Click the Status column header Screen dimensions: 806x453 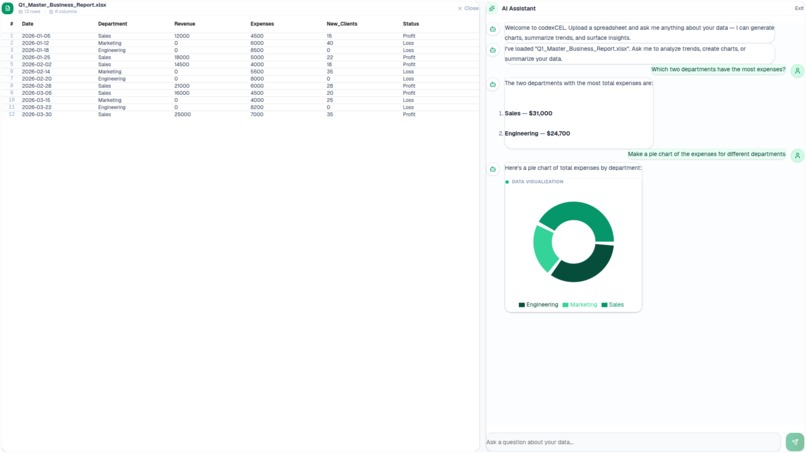pyautogui.click(x=411, y=24)
